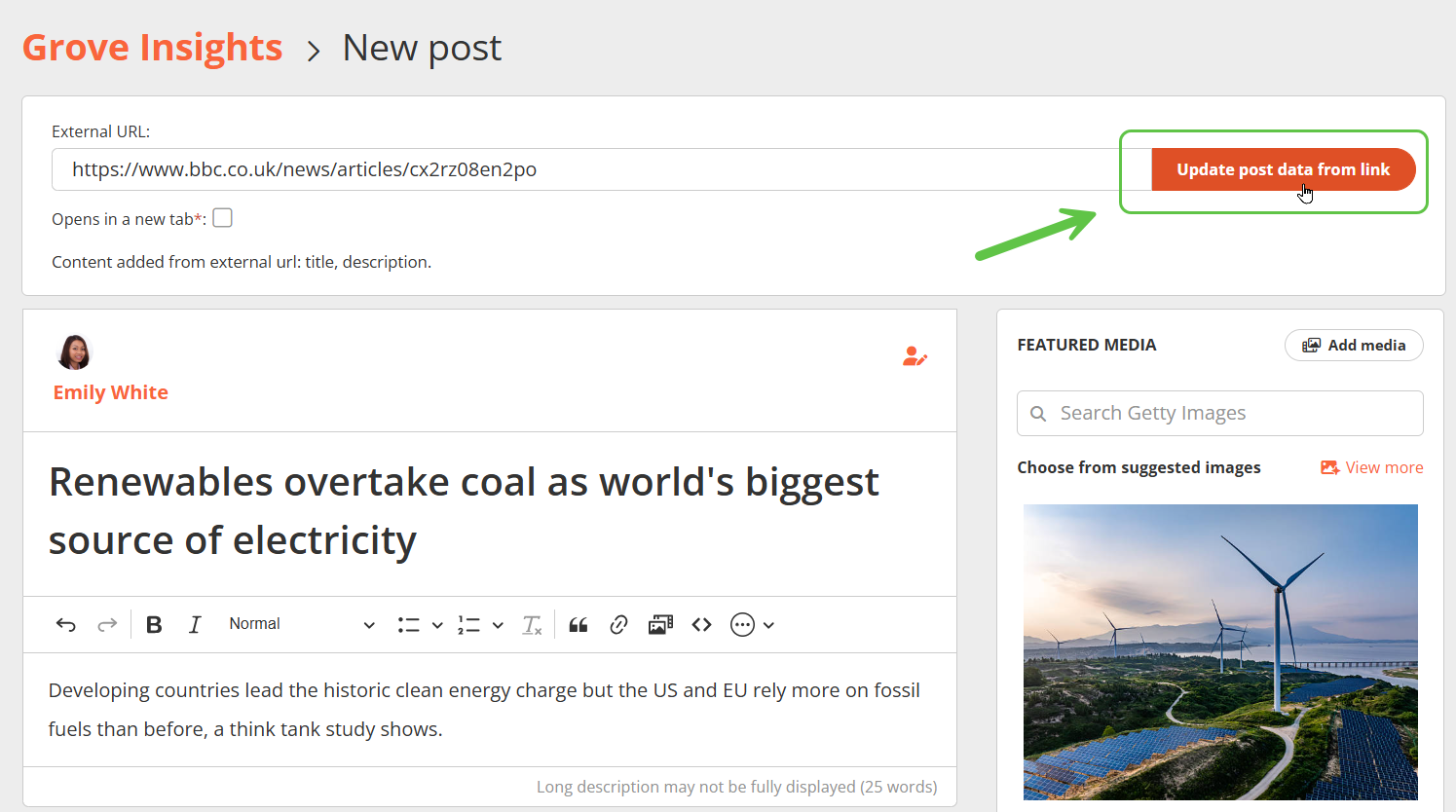Insert a numbered list
Viewport: 1456px width, 812px height.
(469, 625)
